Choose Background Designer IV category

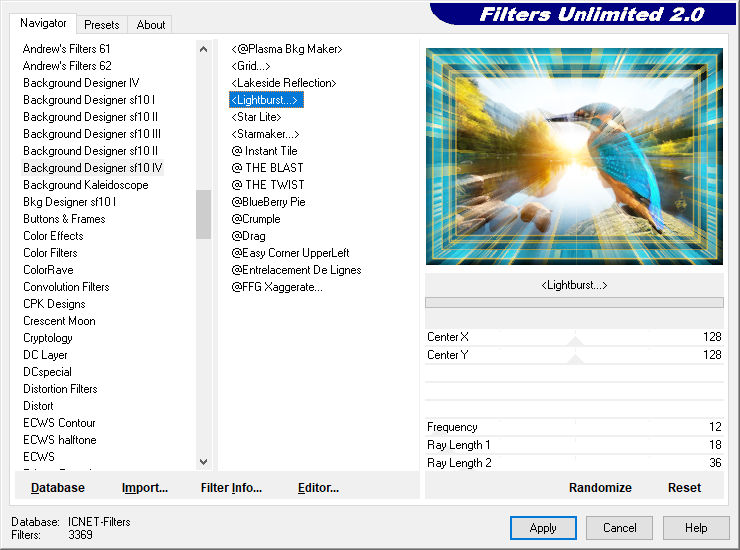[x=81, y=83]
